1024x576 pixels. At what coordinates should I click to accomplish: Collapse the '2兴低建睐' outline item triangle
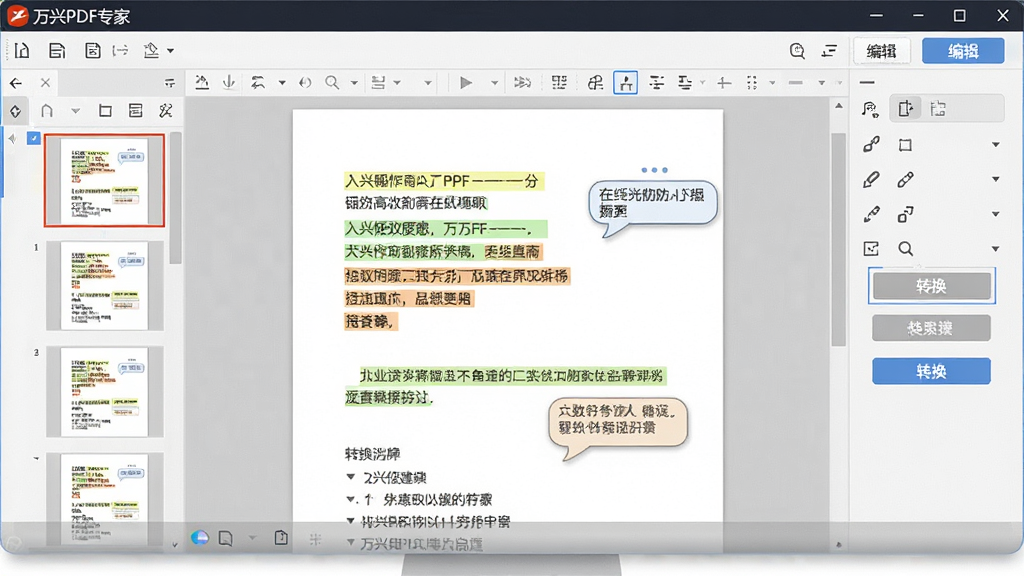pos(351,477)
